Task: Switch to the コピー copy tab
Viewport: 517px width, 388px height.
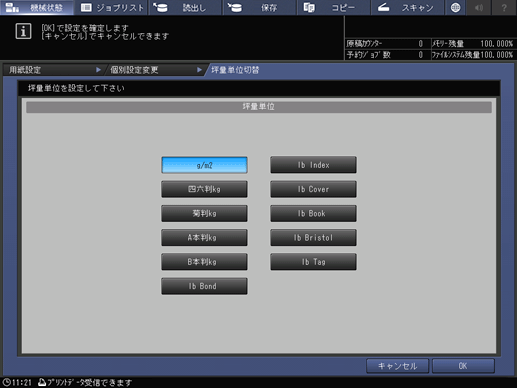Action: (333, 7)
